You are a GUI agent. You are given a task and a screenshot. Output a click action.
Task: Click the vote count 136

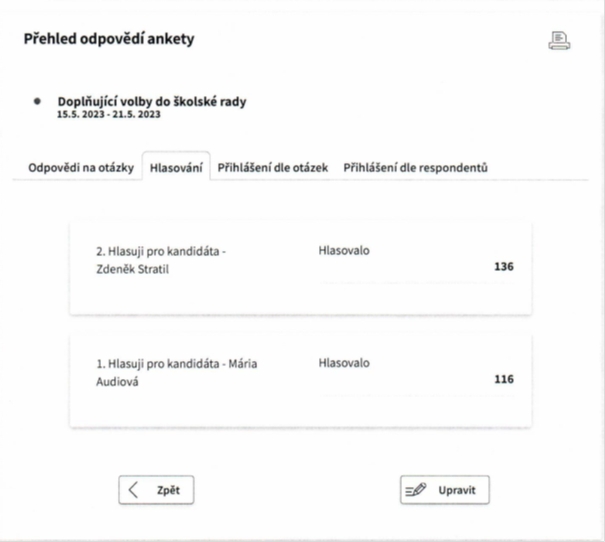click(x=504, y=267)
